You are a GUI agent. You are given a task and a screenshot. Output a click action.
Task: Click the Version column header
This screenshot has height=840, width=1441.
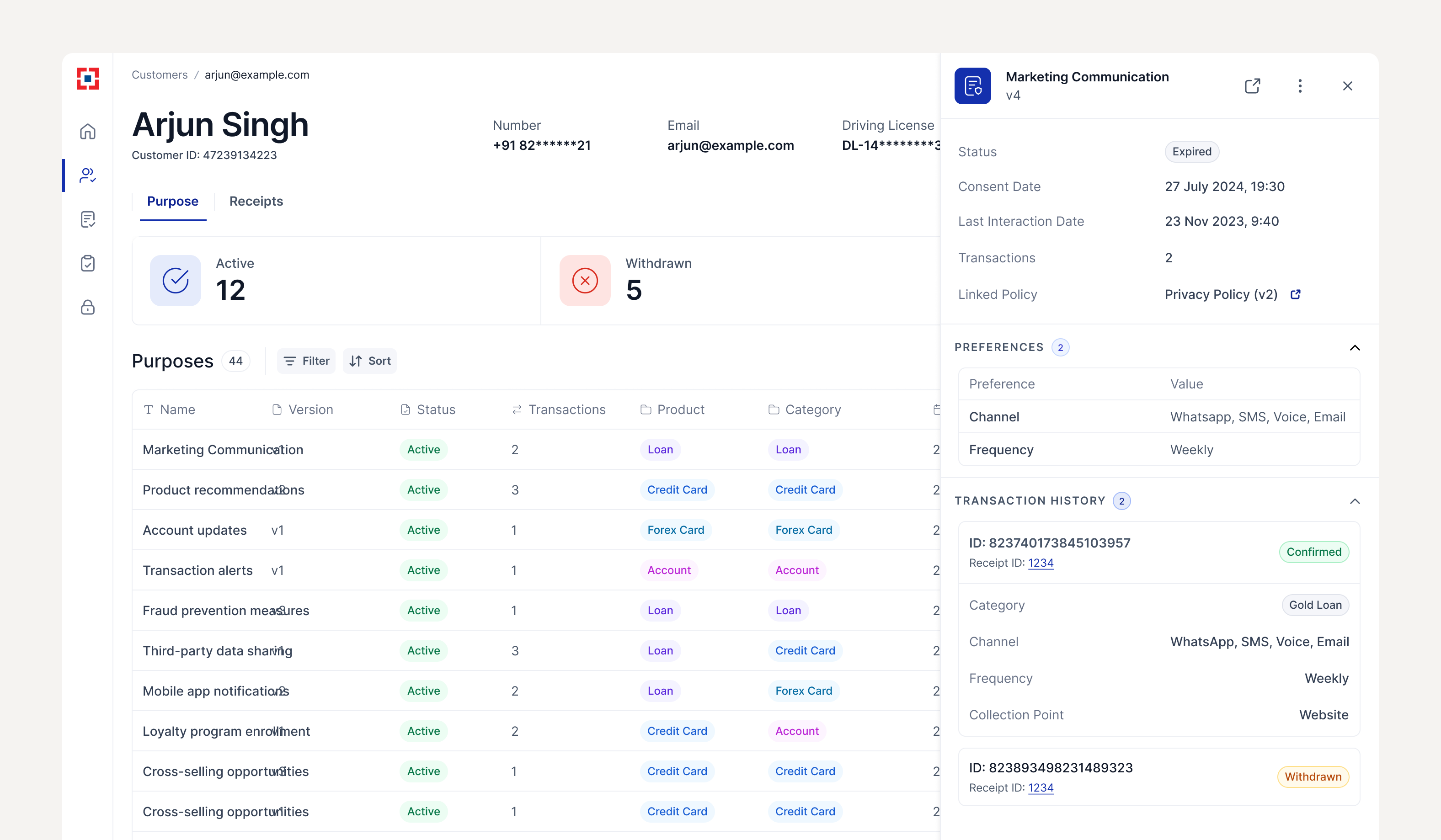pos(303,409)
